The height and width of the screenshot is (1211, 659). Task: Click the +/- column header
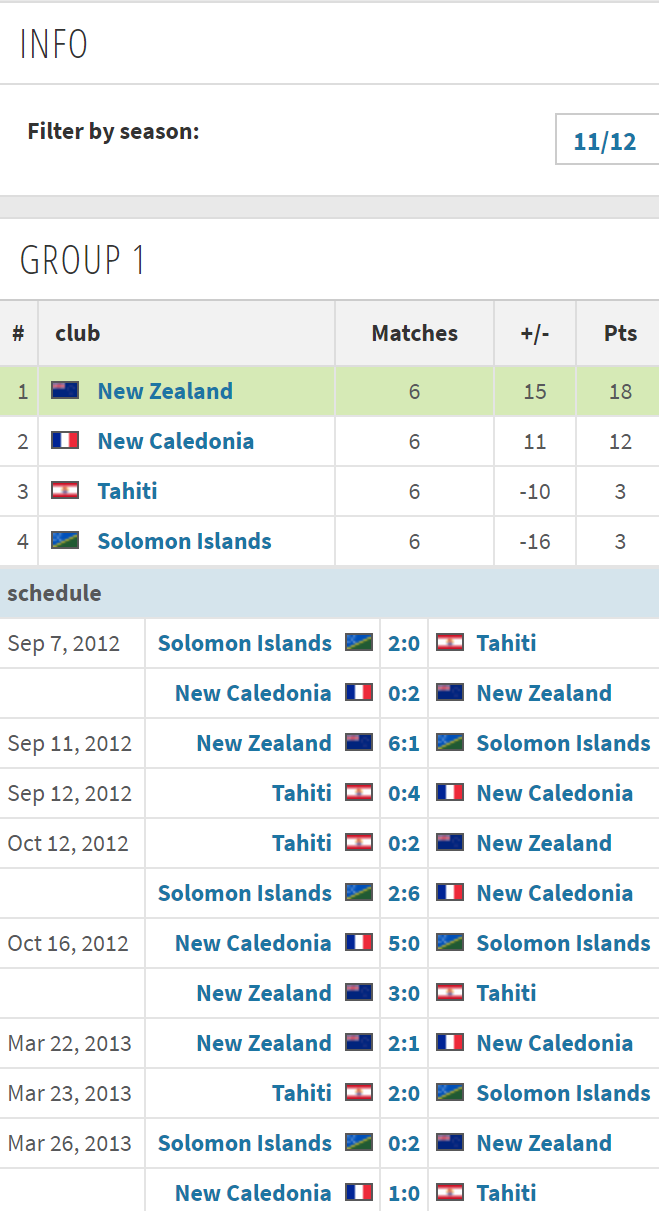(535, 333)
